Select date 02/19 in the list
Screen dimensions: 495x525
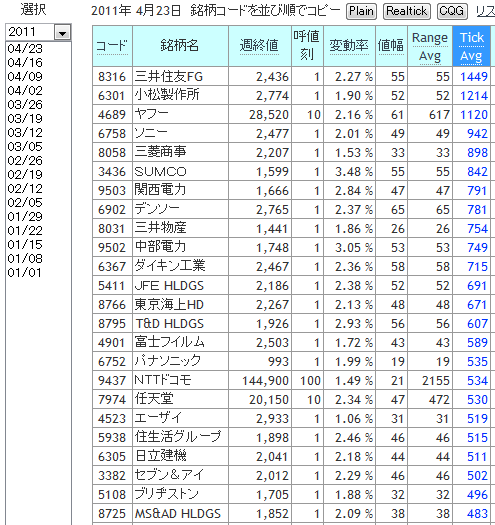point(25,174)
